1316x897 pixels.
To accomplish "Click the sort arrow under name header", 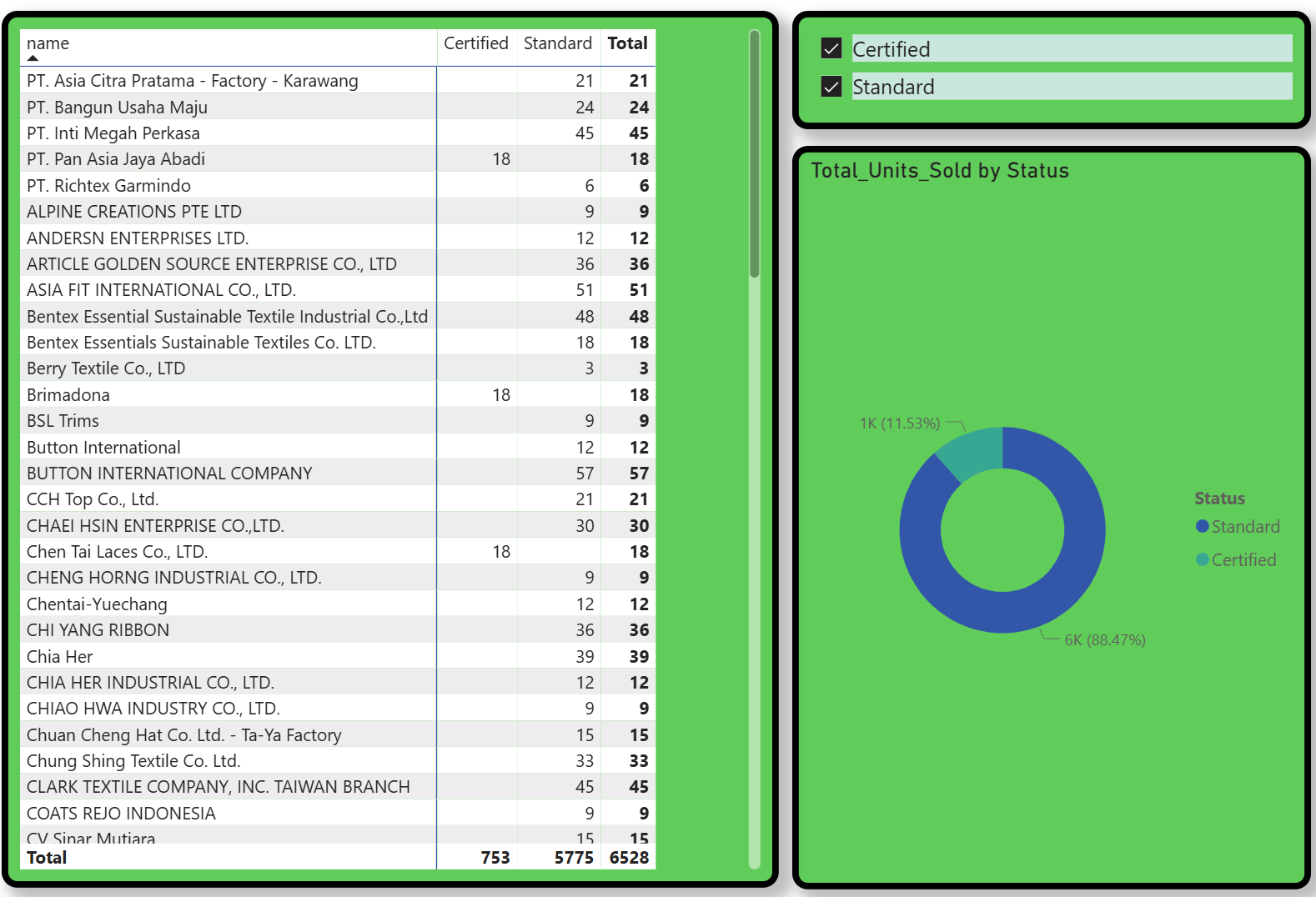I will pos(33,58).
